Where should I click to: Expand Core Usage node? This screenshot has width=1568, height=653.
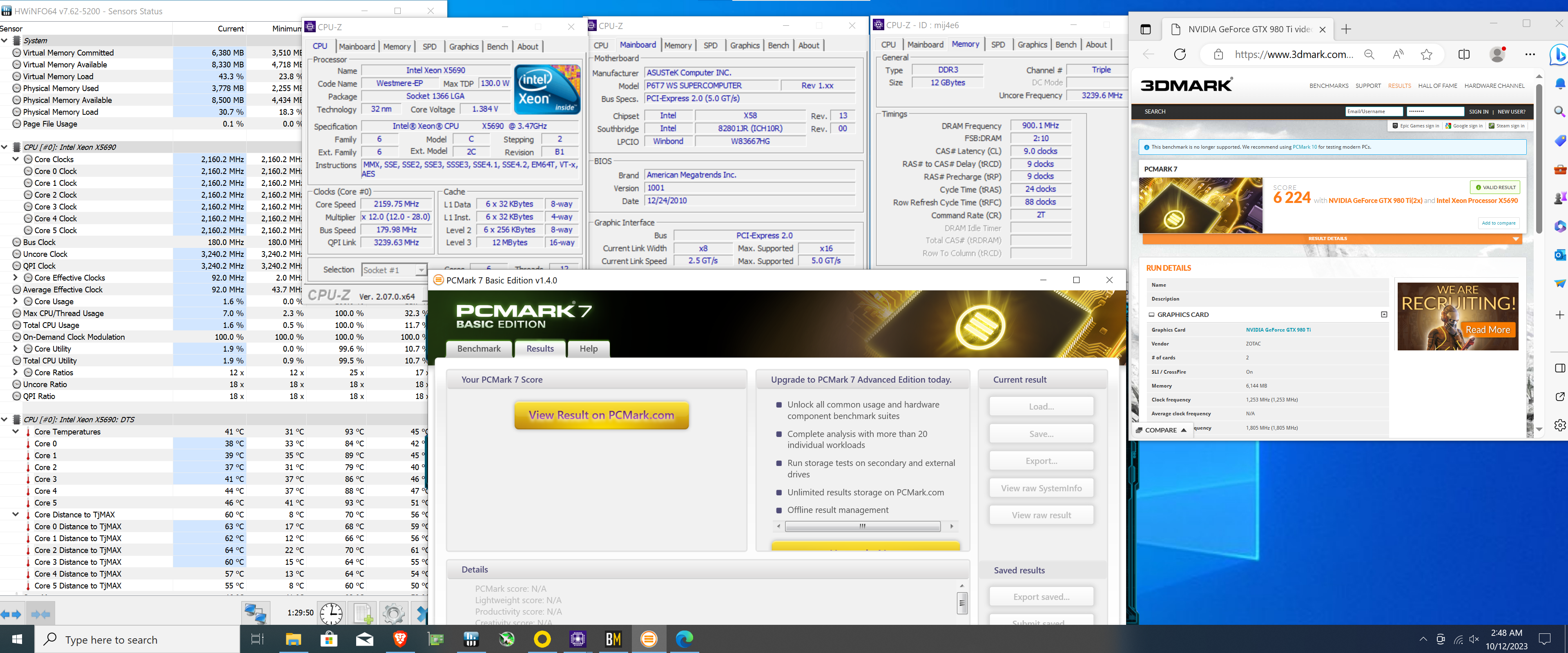(16, 301)
